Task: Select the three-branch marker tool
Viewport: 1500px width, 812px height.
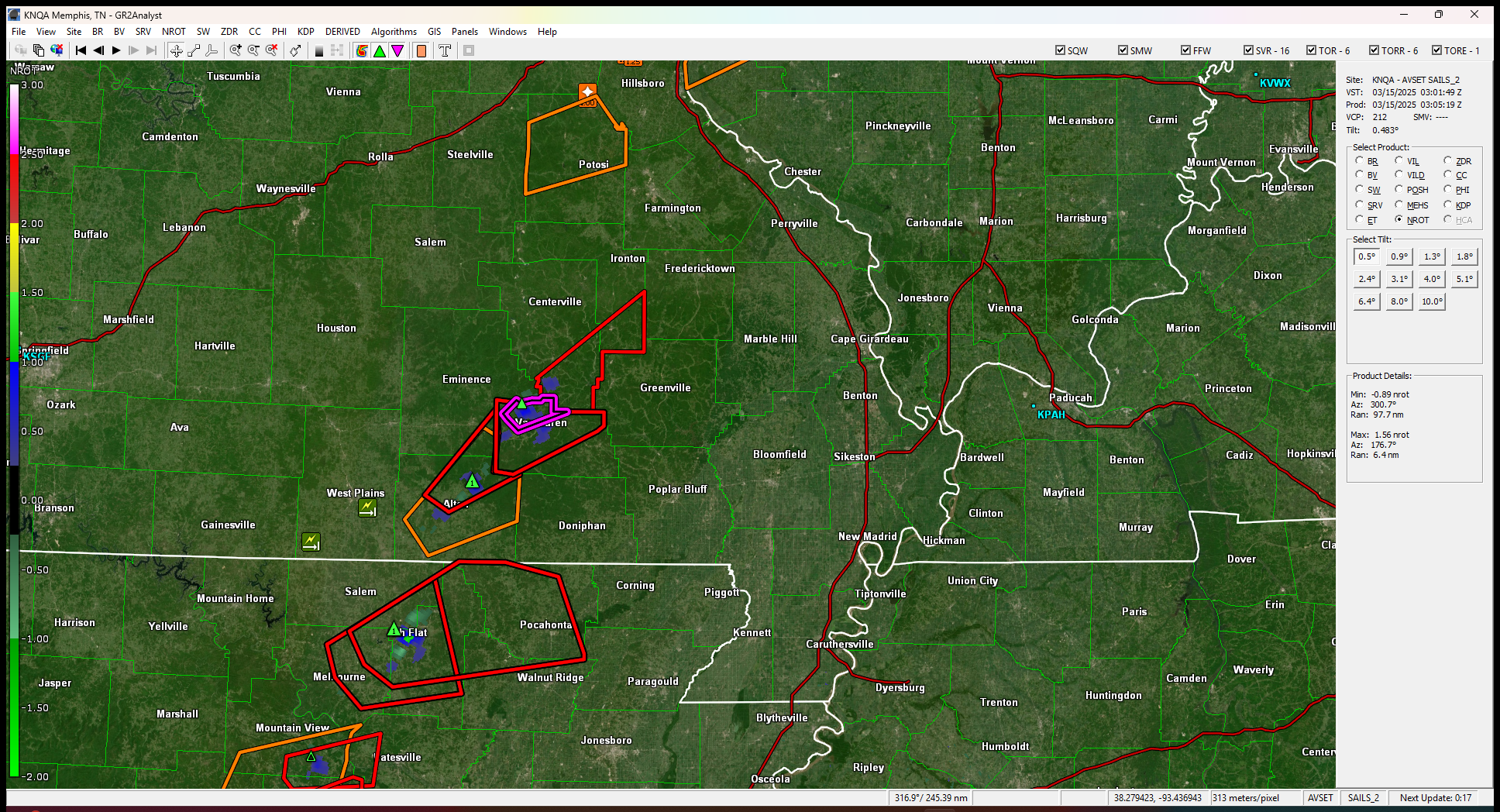Action: 212,50
